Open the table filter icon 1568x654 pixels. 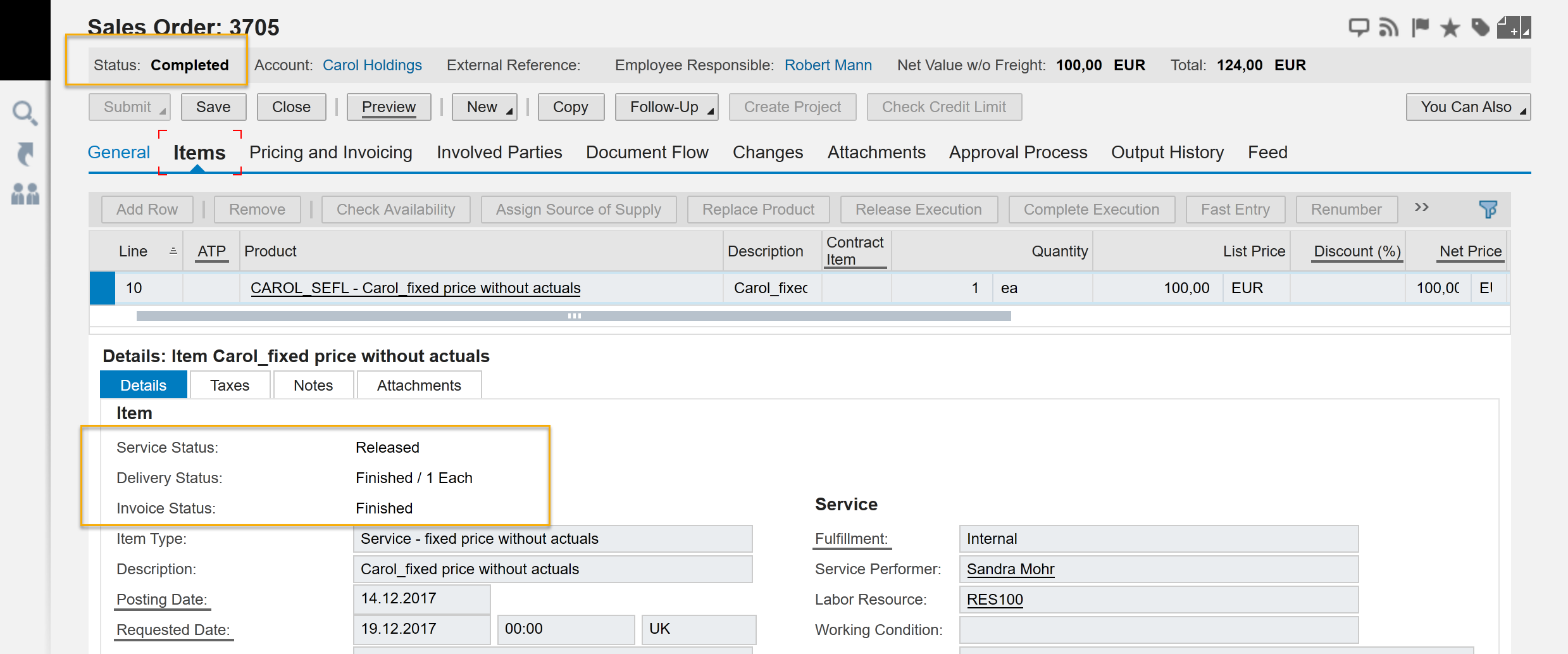[x=1488, y=209]
